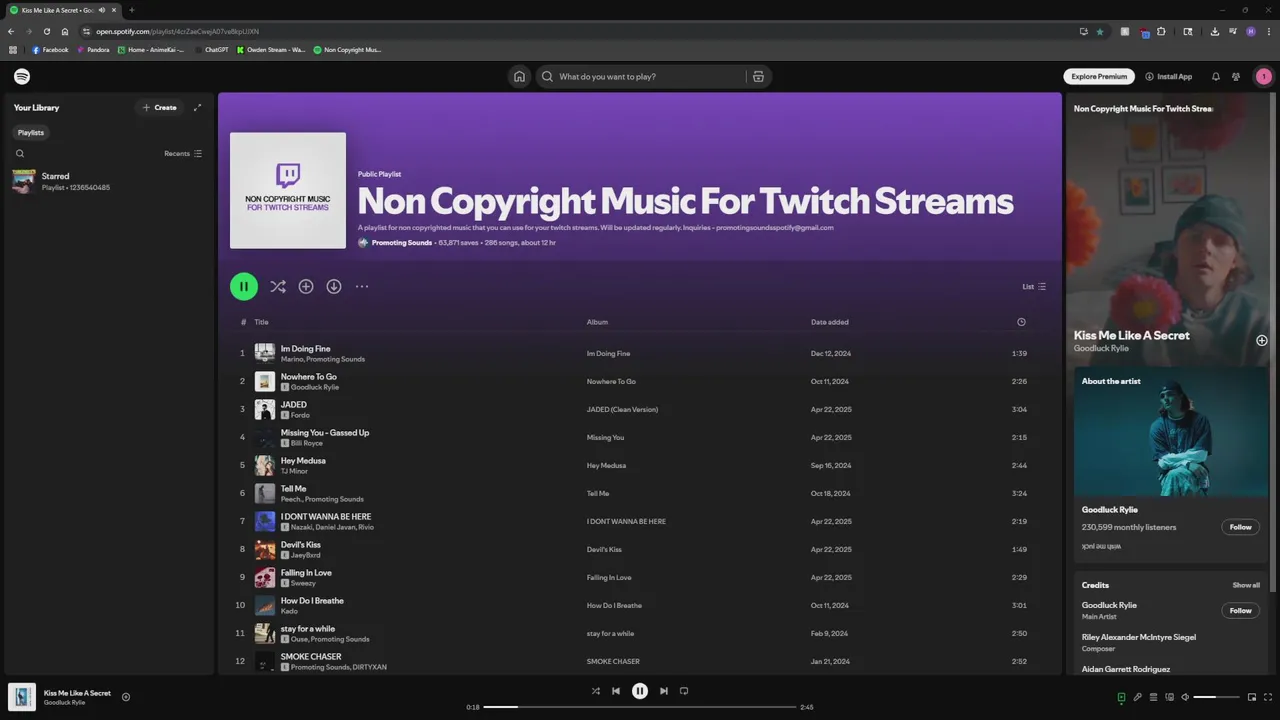Mute the volume speaker icon

tap(1185, 697)
